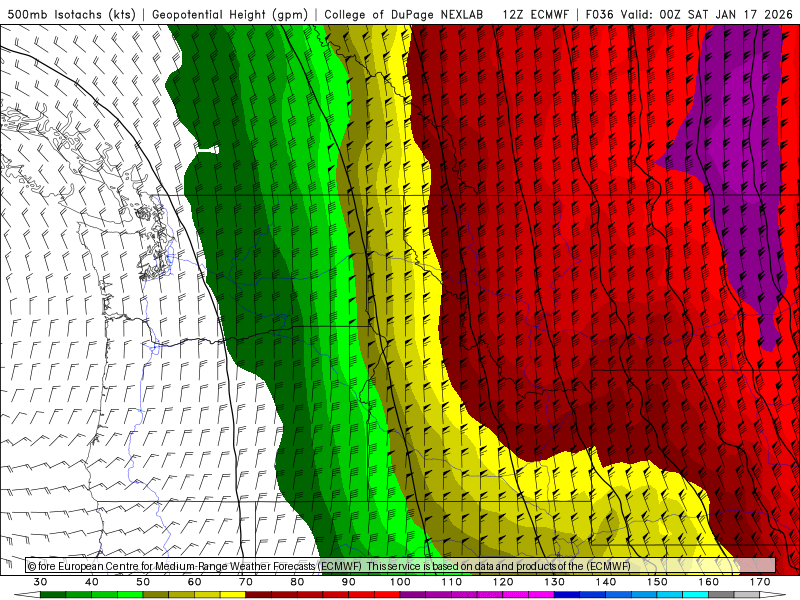The image size is (800, 600).
Task: Click the '80' color scale label
Action: point(297,582)
